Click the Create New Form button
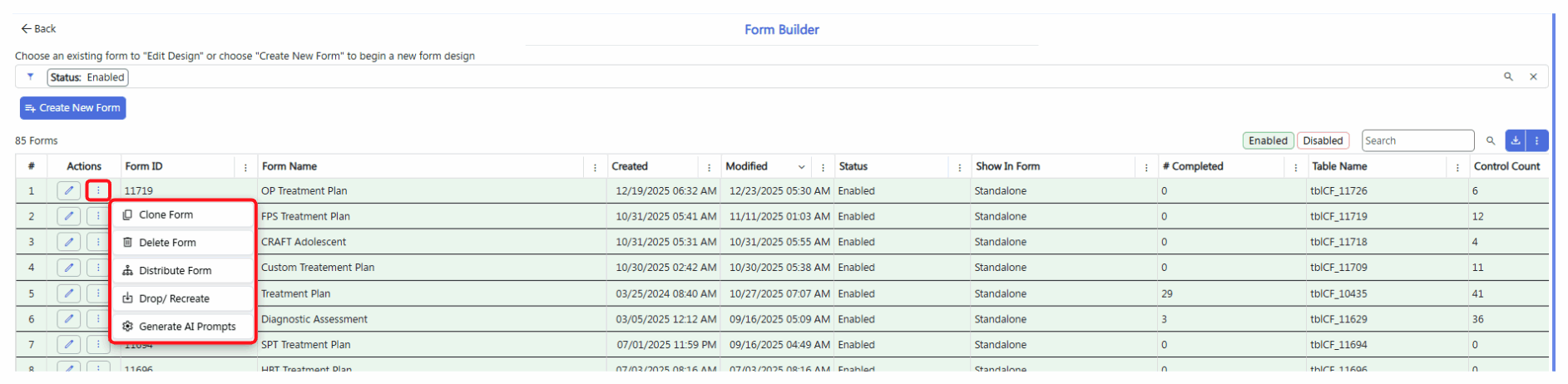 coord(73,108)
